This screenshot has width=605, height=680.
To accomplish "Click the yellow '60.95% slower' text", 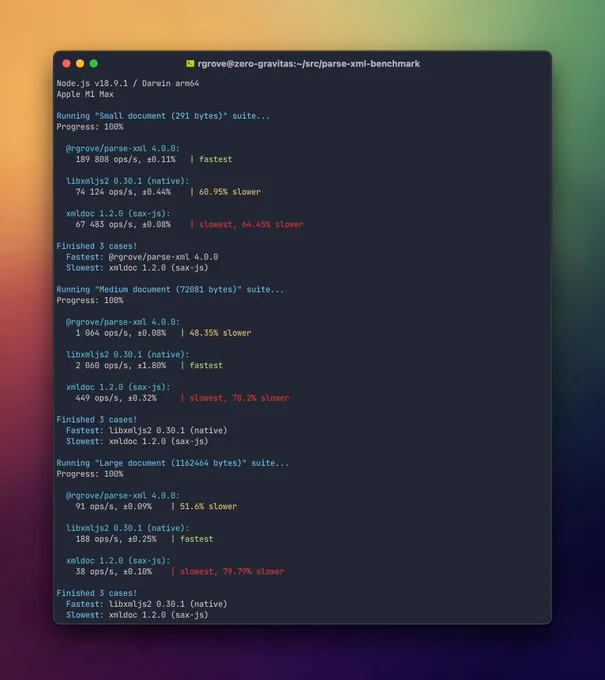I will click(x=230, y=192).
